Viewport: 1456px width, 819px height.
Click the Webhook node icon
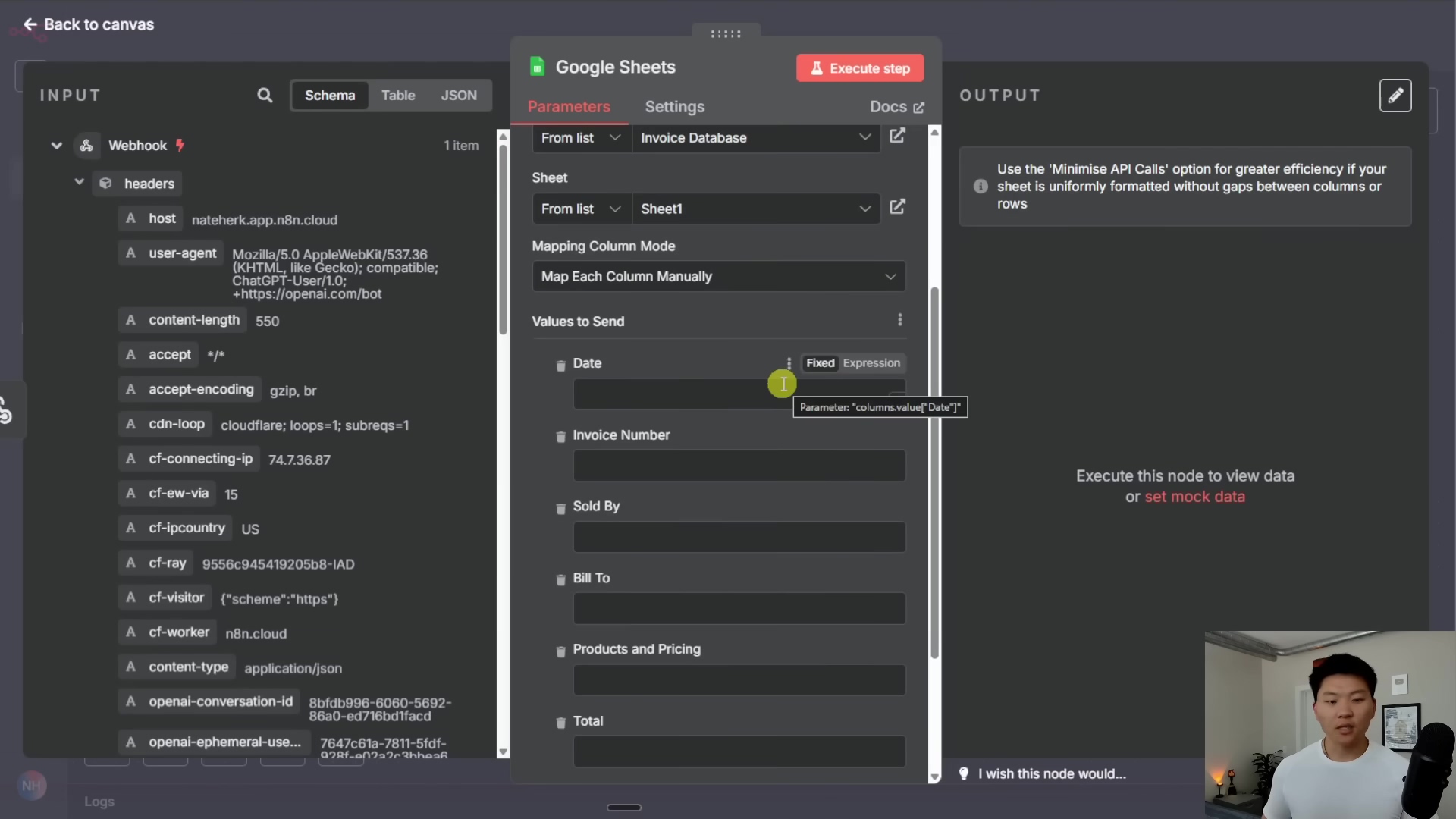(86, 146)
